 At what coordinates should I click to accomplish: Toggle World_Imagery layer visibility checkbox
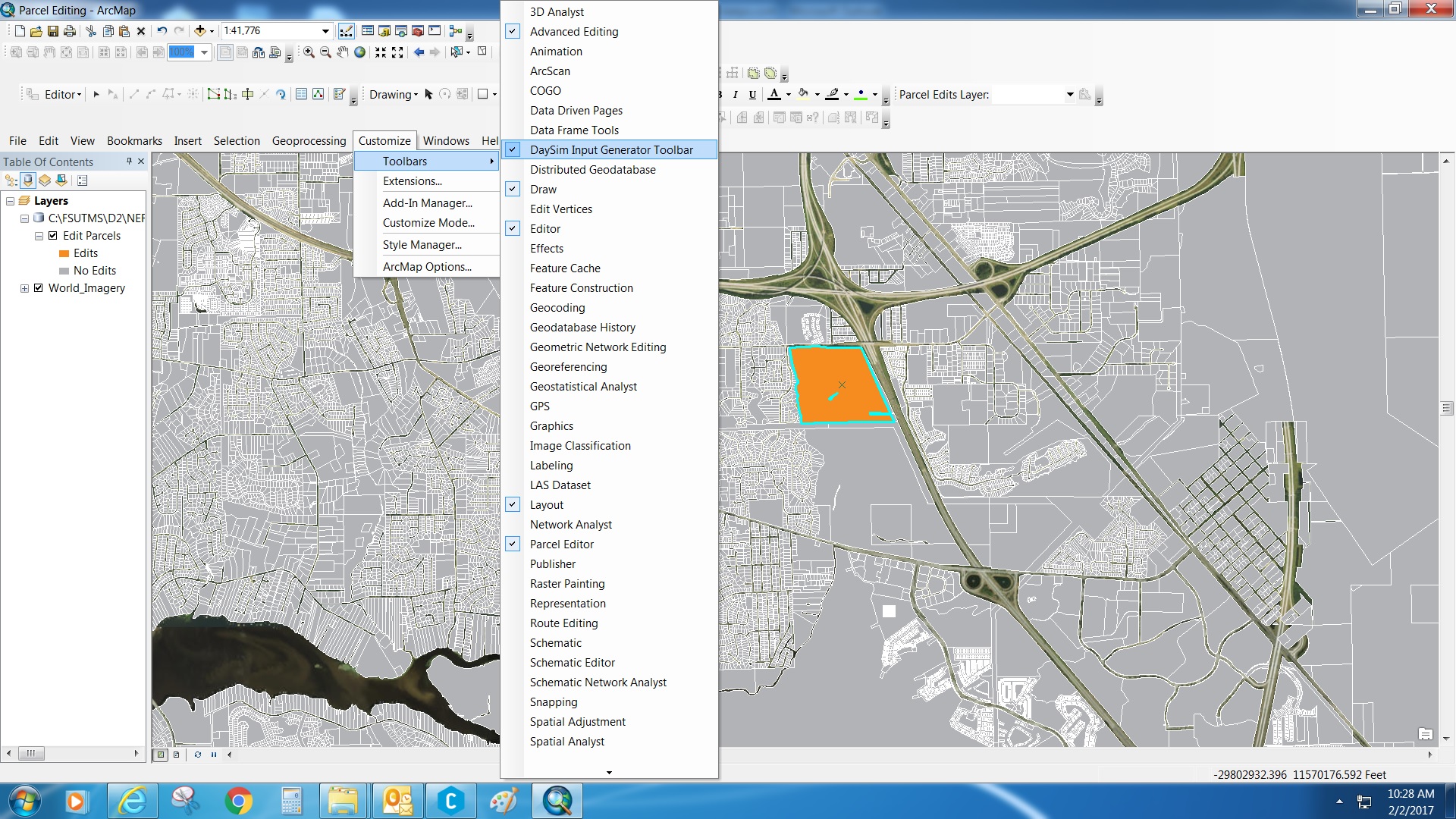pyautogui.click(x=39, y=288)
